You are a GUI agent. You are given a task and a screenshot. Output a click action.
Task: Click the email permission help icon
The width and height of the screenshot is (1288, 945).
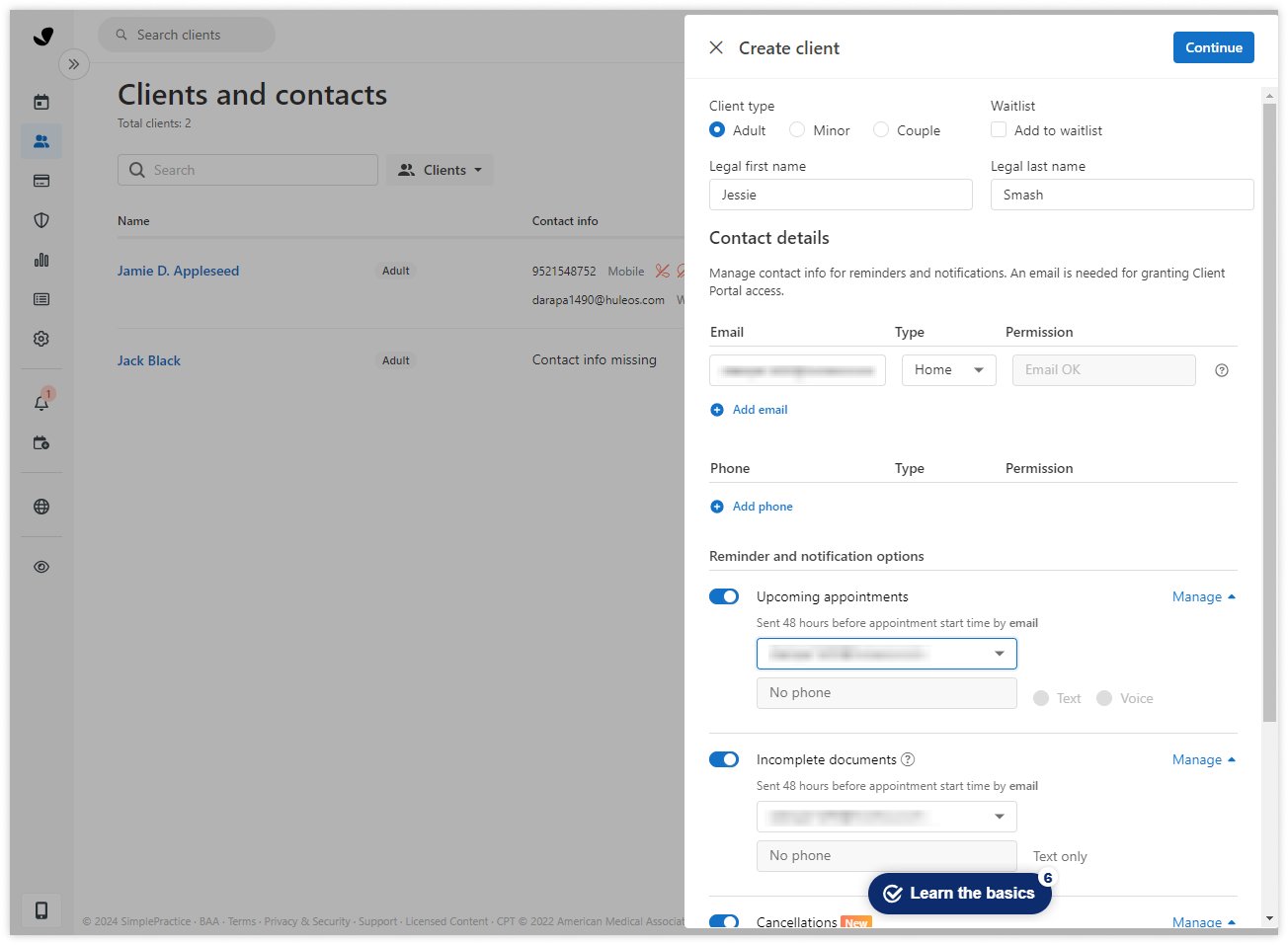pyautogui.click(x=1222, y=370)
